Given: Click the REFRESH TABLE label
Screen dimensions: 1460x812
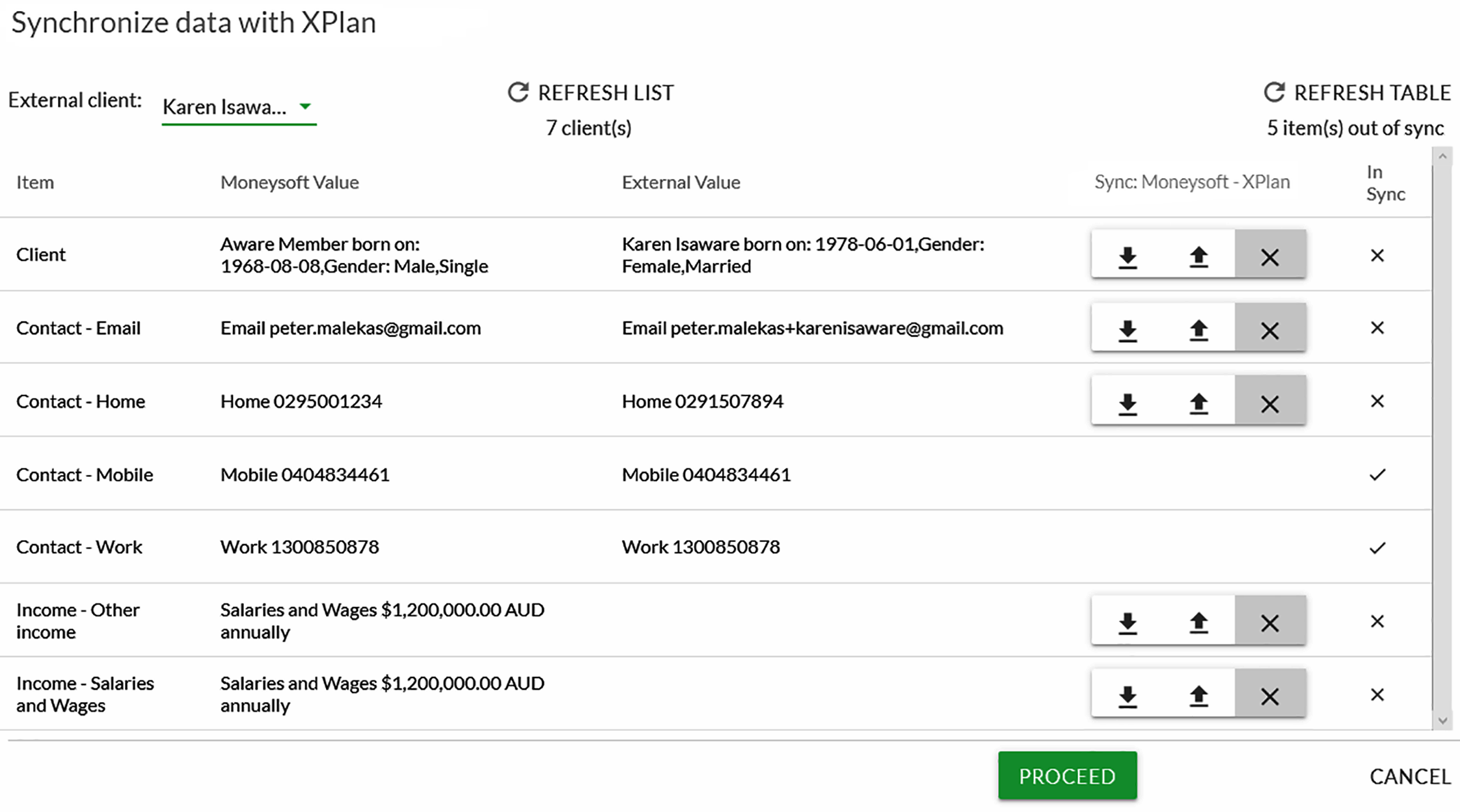Looking at the screenshot, I should (x=1372, y=93).
